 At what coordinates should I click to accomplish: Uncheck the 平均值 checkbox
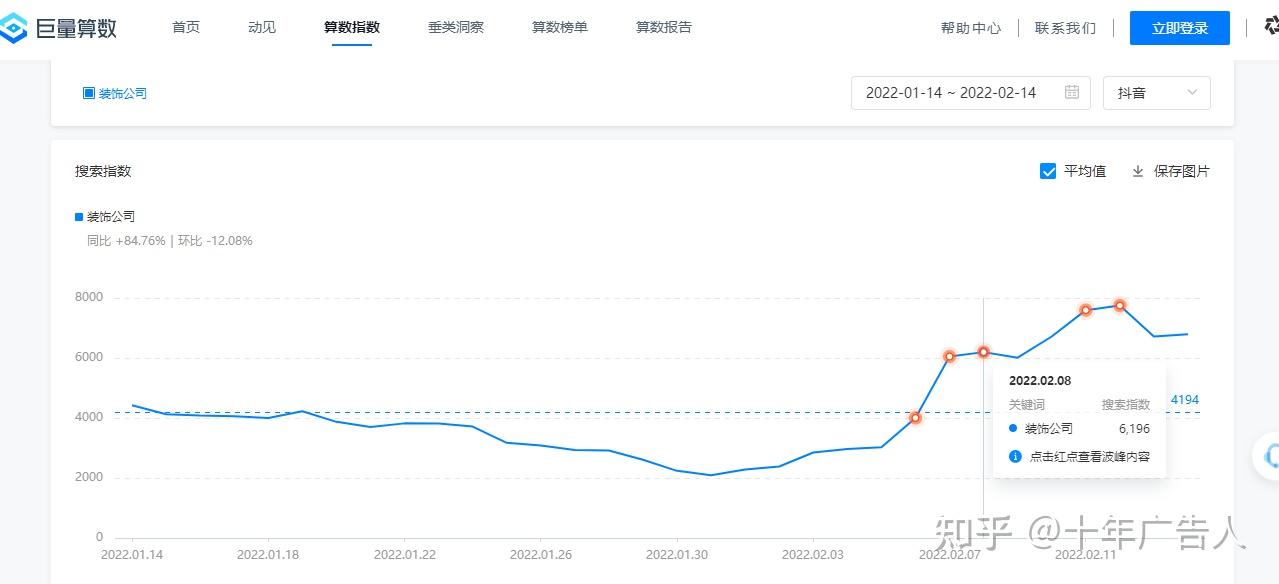(x=1048, y=171)
